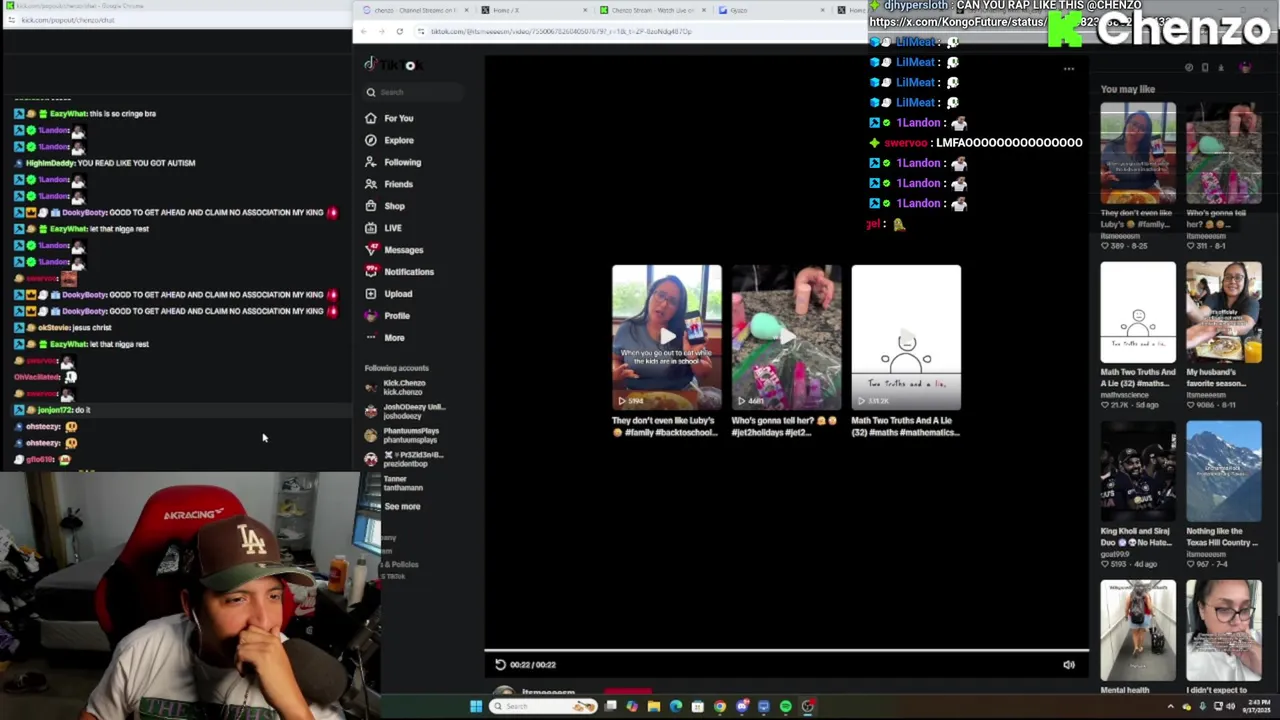
Task: Open Discord from taskbar
Action: pos(742,707)
